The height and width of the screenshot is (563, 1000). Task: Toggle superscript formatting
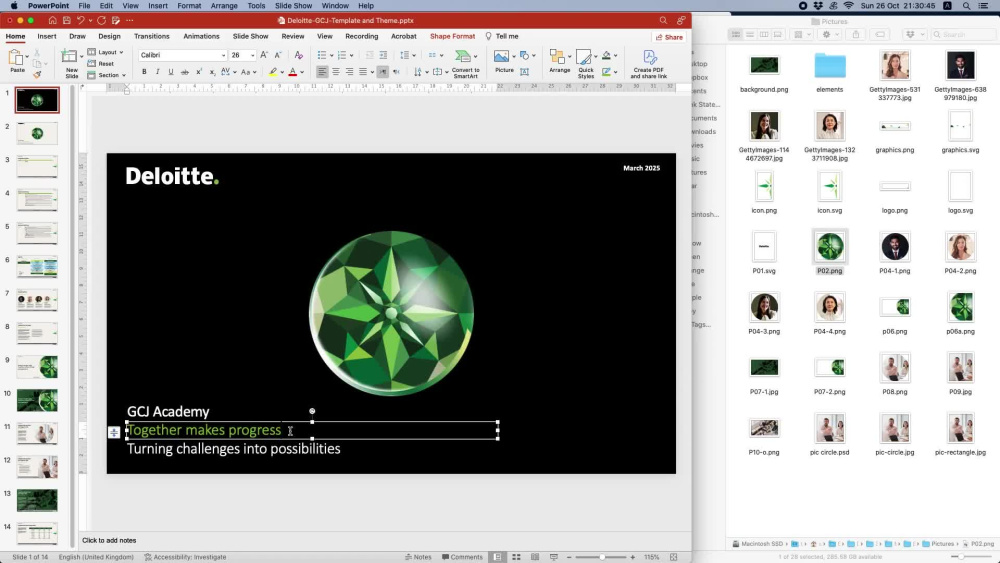click(x=199, y=72)
